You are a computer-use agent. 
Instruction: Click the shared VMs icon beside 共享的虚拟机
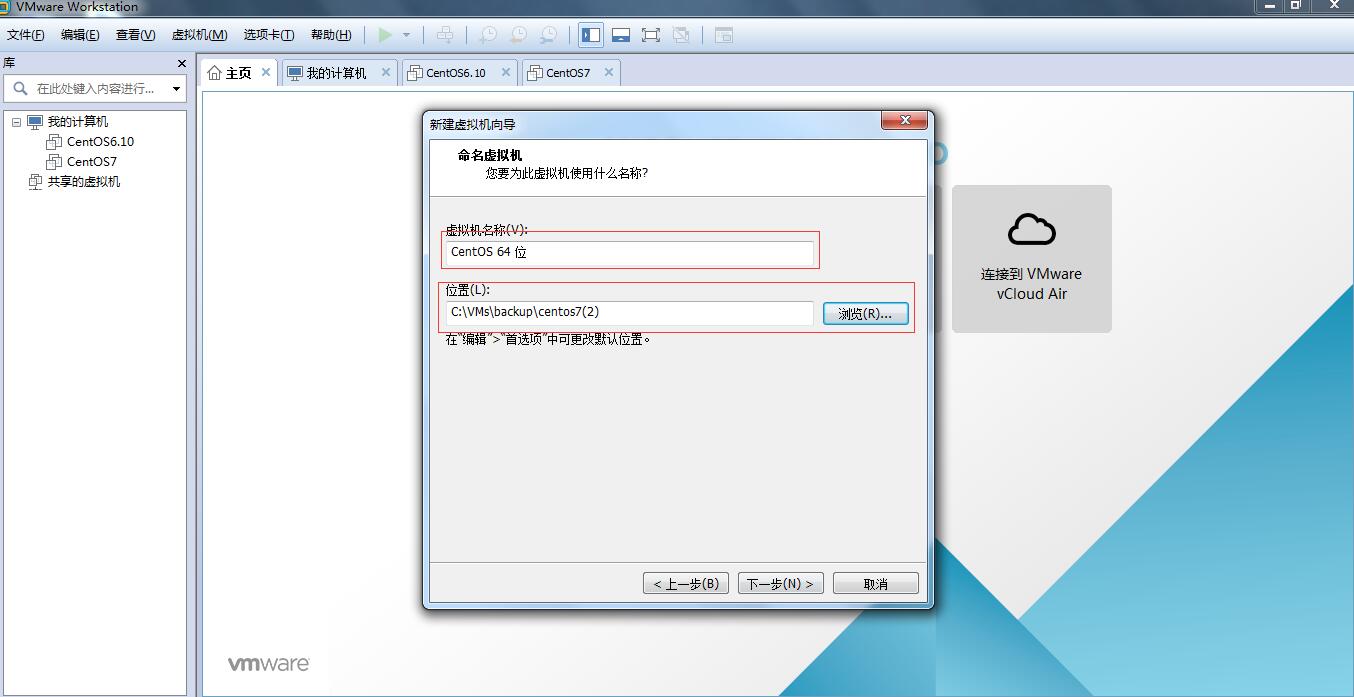(x=35, y=182)
